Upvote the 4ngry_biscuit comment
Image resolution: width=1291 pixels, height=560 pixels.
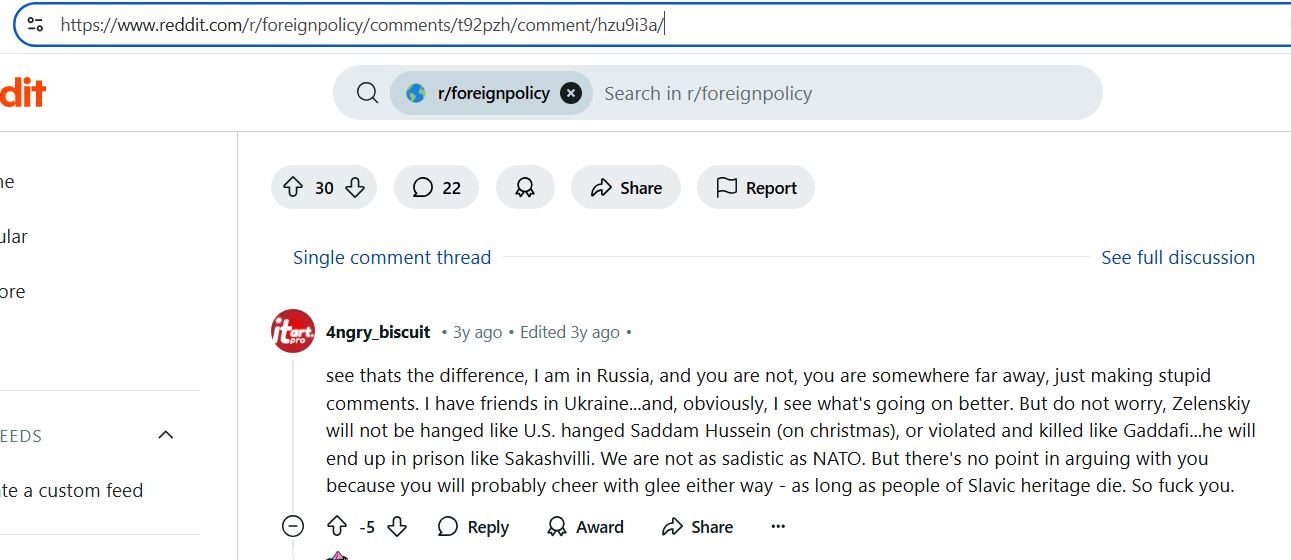[x=337, y=526]
